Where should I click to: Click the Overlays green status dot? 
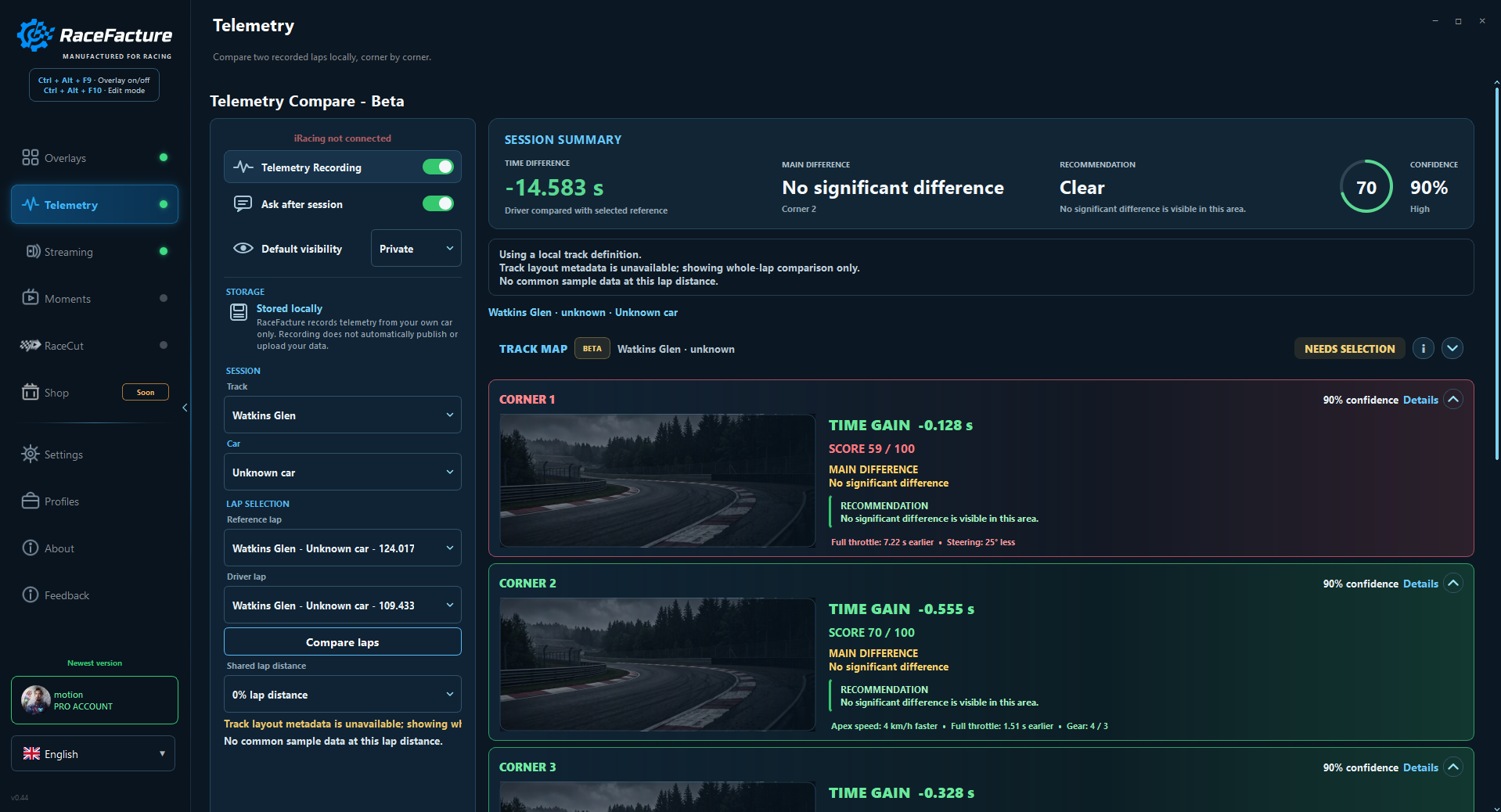pyautogui.click(x=164, y=157)
